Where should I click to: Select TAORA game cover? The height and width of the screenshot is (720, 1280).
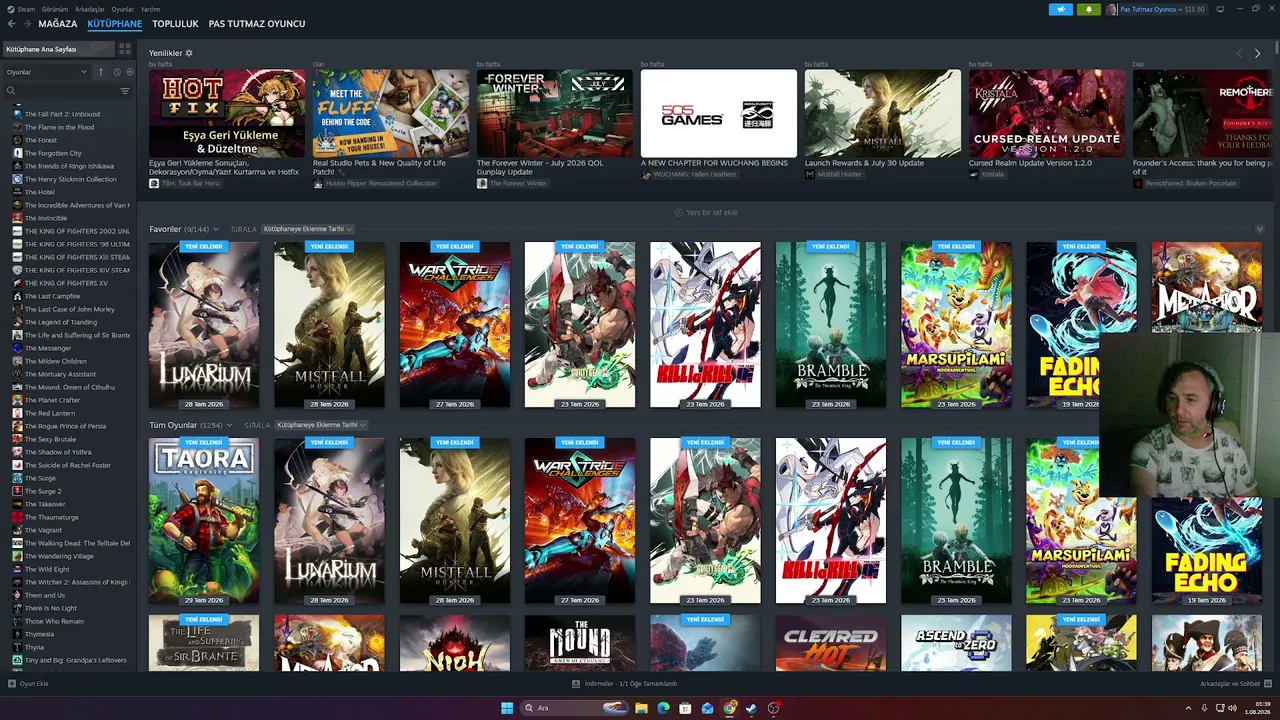204,521
